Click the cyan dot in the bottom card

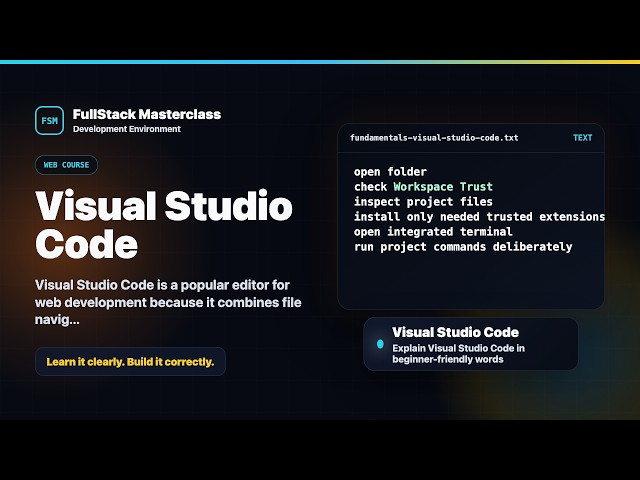click(x=380, y=344)
